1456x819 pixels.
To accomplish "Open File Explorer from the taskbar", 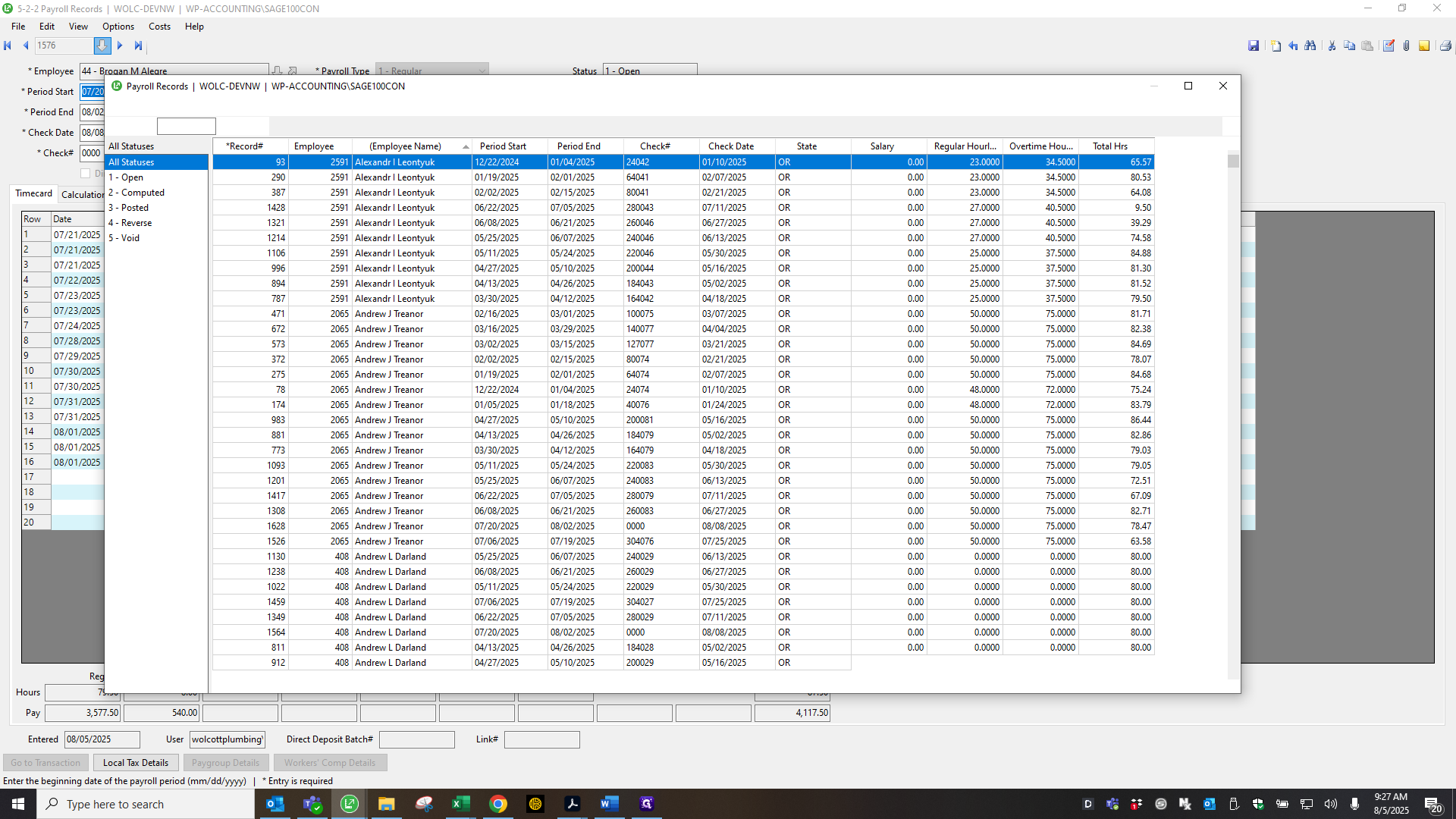I will [387, 804].
